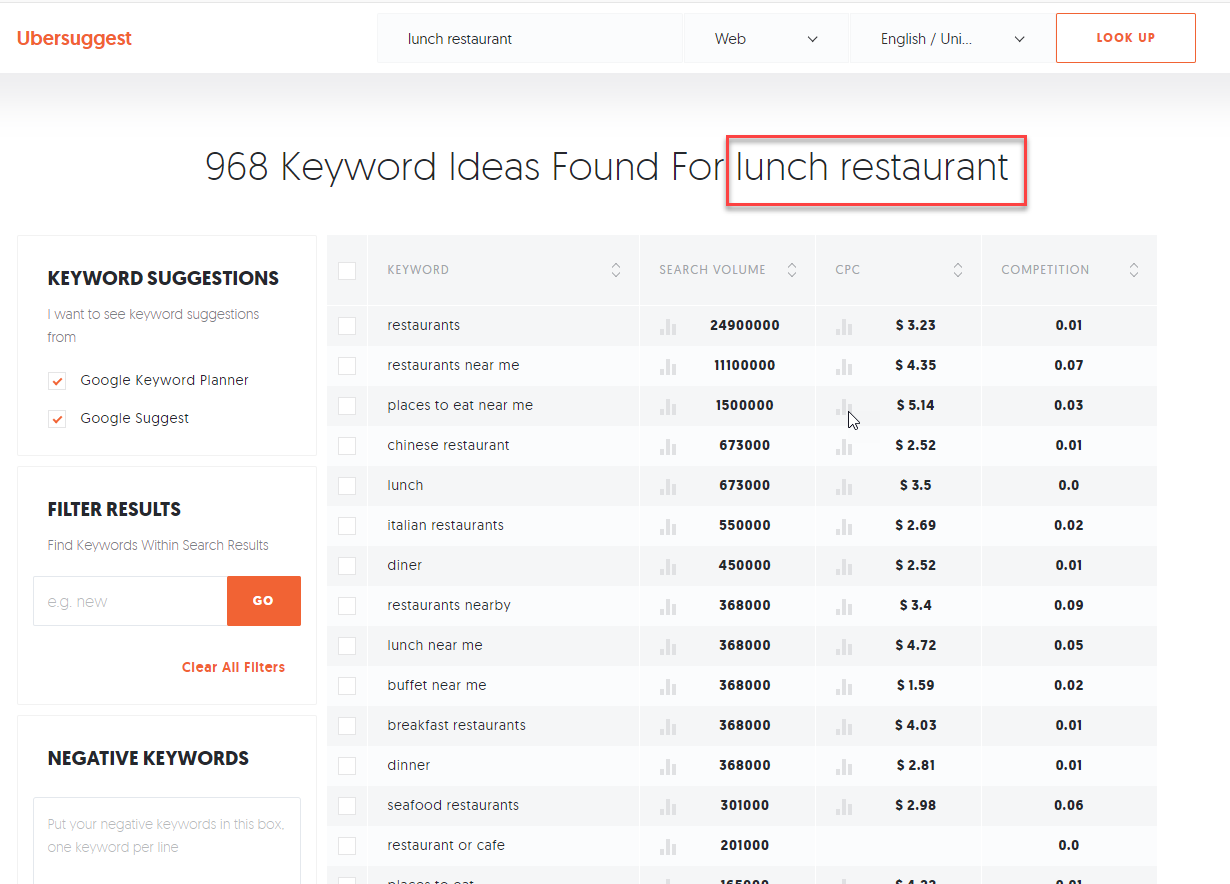Sort table by Competition column arrows
Viewport: 1230px width, 884px height.
pos(1134,270)
